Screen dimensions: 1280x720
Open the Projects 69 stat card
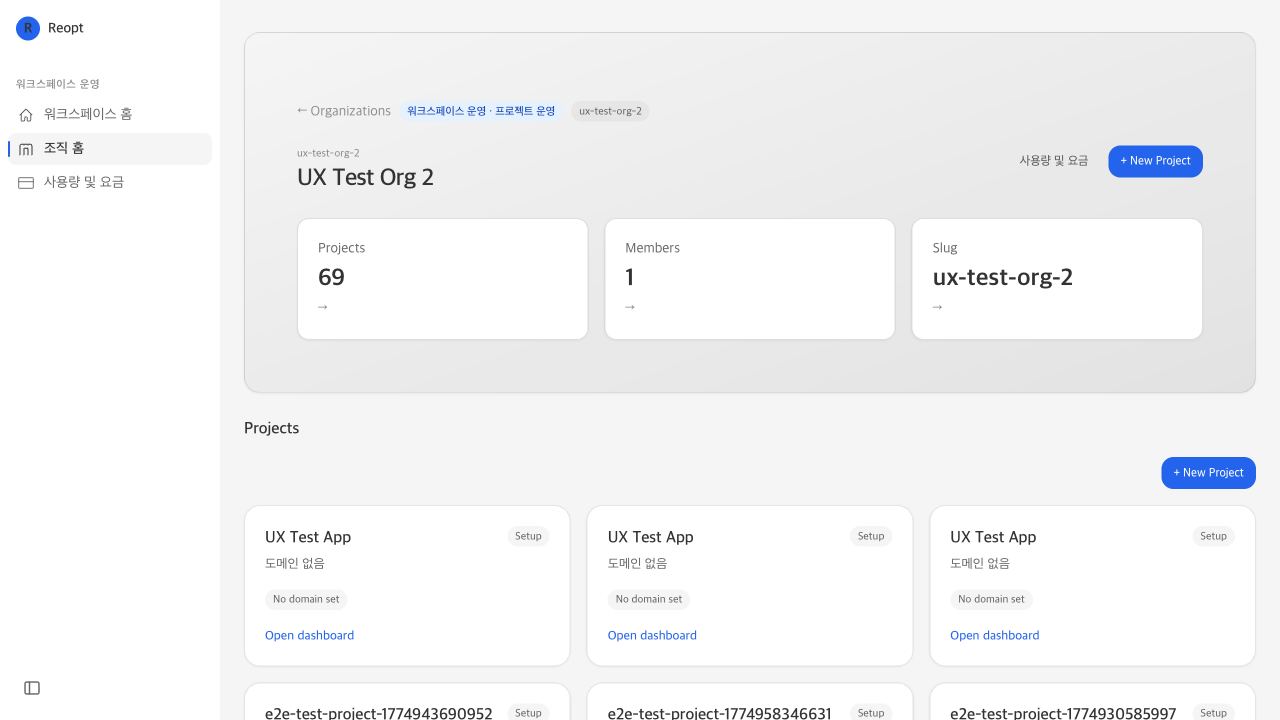pos(442,279)
